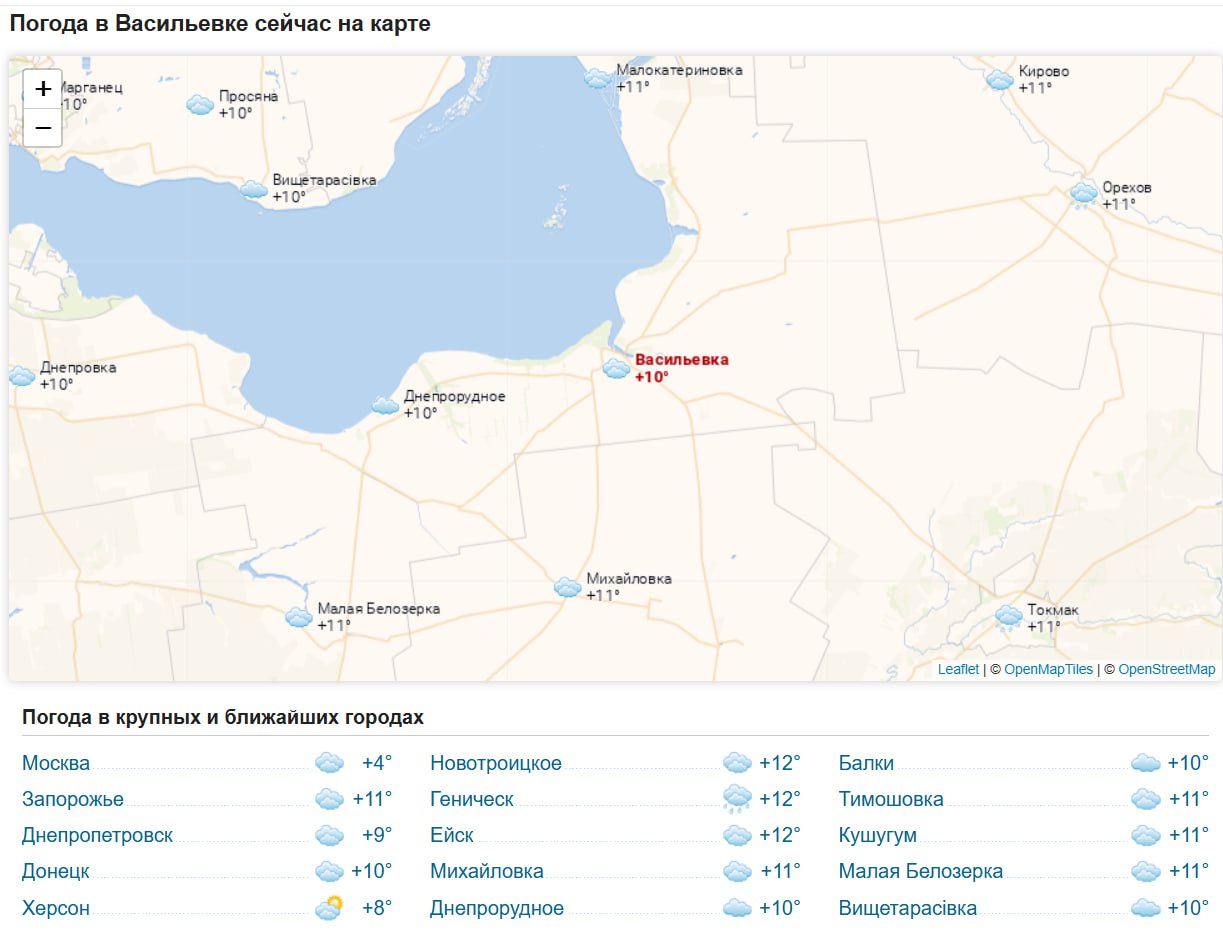Viewport: 1223px width, 933px height.
Task: Open Запорожье weather link
Action: click(x=73, y=799)
